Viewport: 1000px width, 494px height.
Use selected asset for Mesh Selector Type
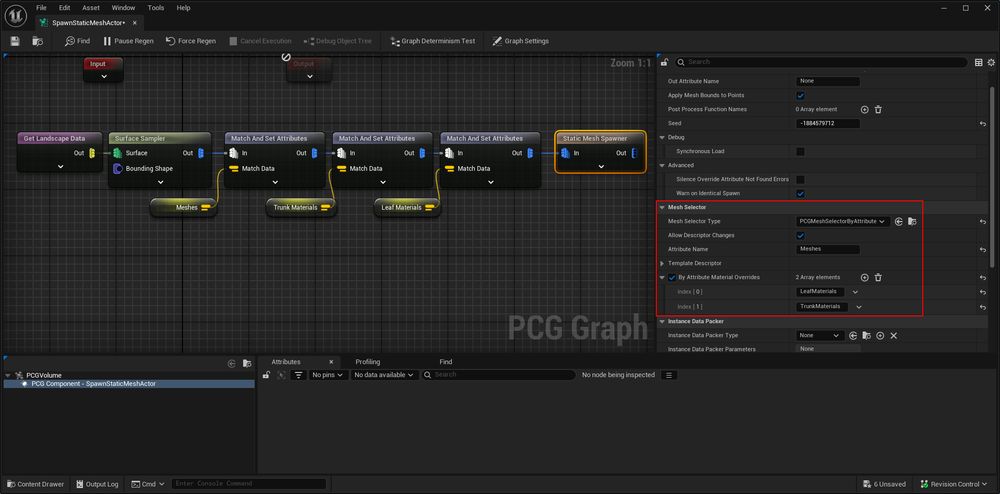pyautogui.click(x=899, y=222)
